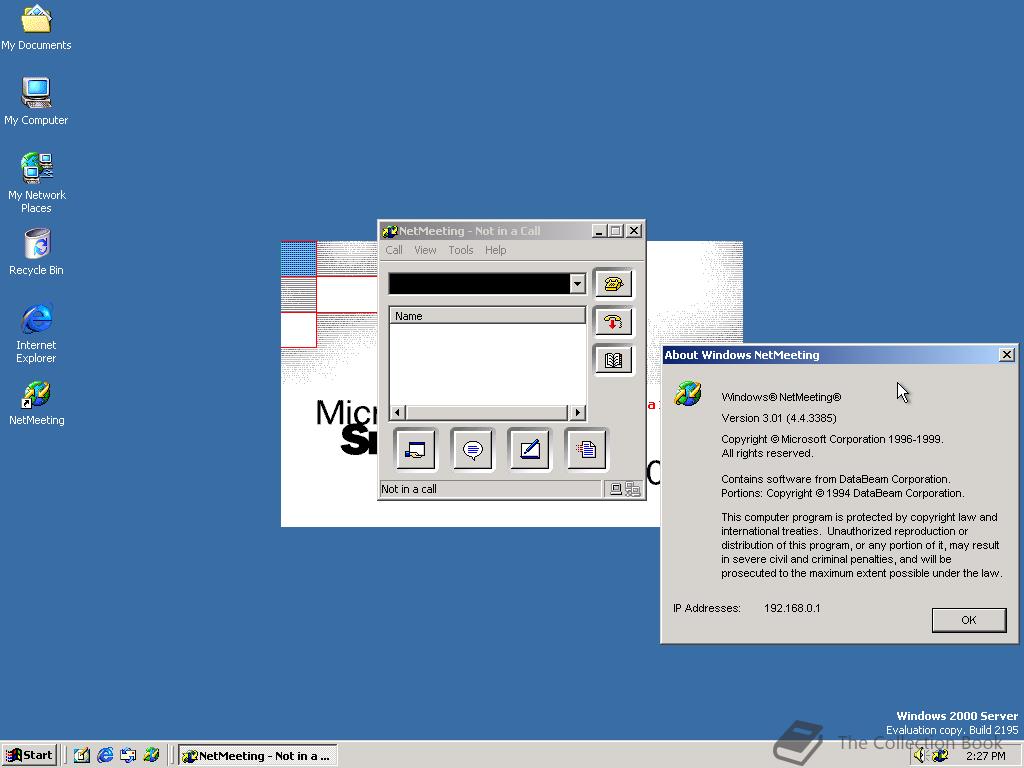
Task: Close the About Windows NetMeeting dialog
Action: click(1006, 355)
